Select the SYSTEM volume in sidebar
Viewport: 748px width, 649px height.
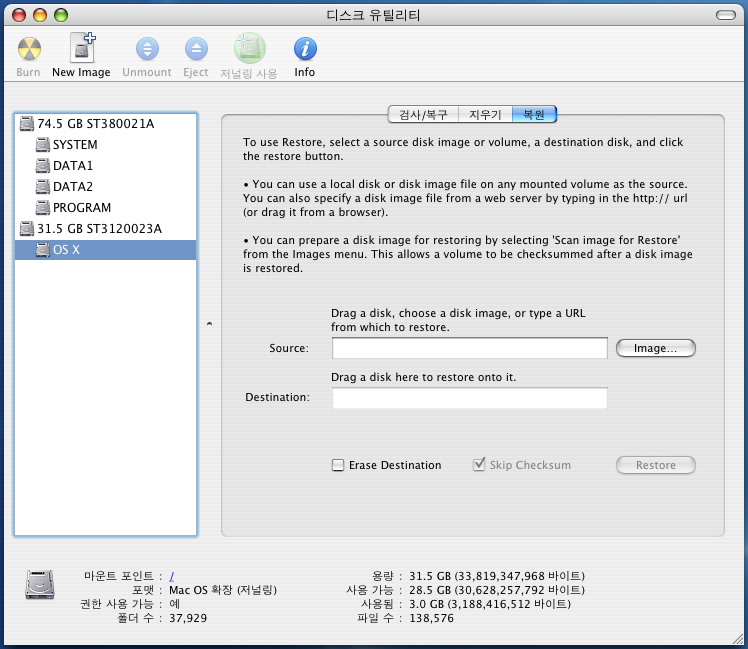click(x=75, y=145)
